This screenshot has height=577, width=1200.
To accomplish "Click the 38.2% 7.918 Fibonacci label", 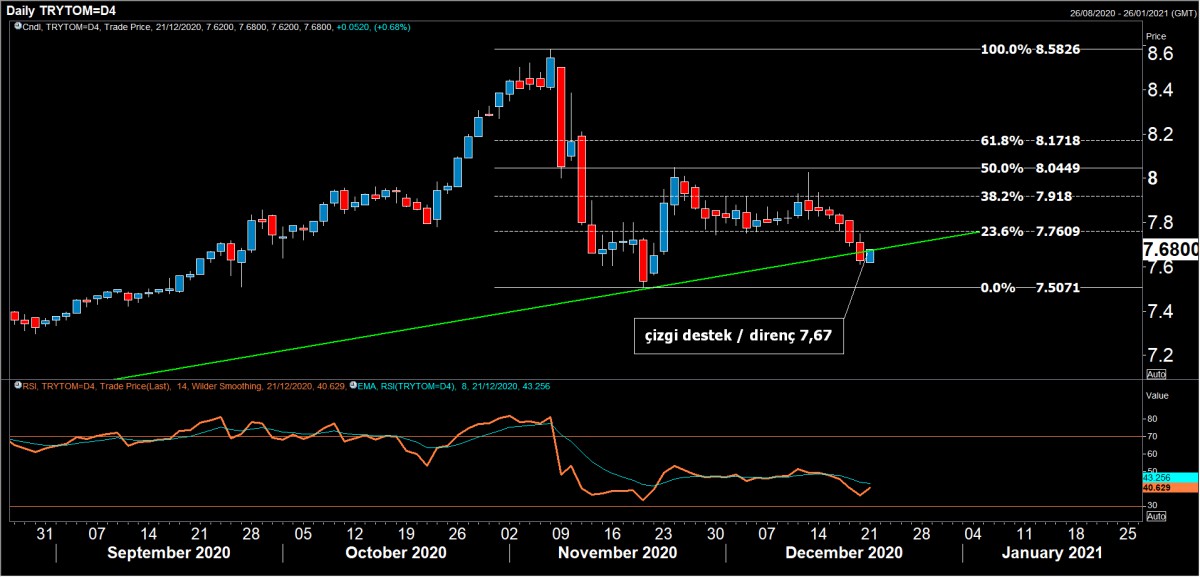I will pos(1030,196).
